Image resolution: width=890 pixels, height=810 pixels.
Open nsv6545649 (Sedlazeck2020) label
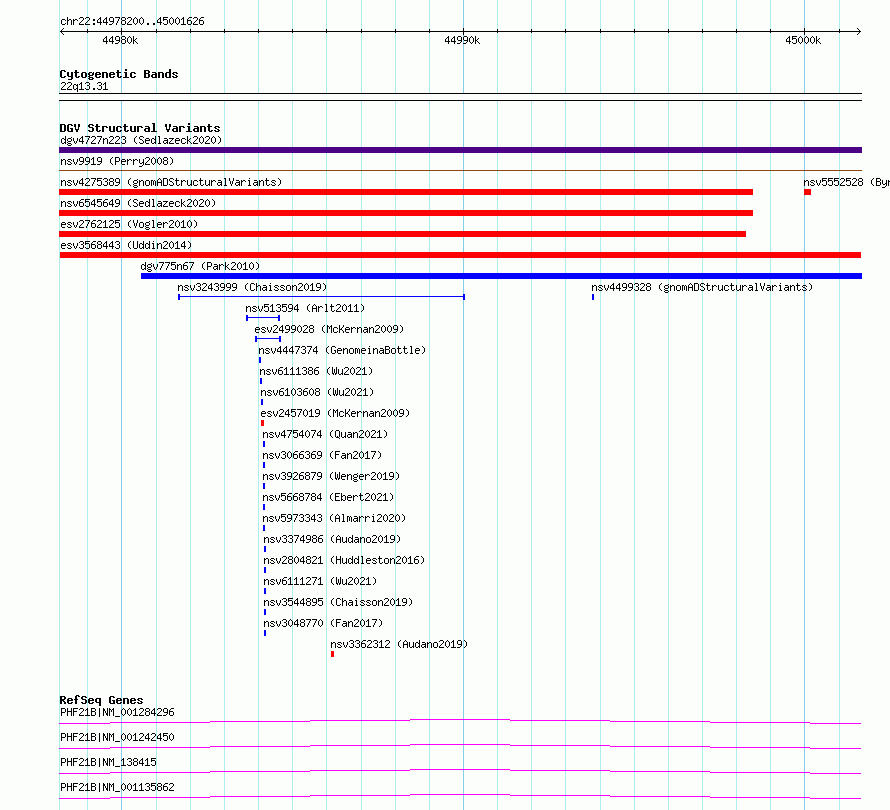[138, 203]
